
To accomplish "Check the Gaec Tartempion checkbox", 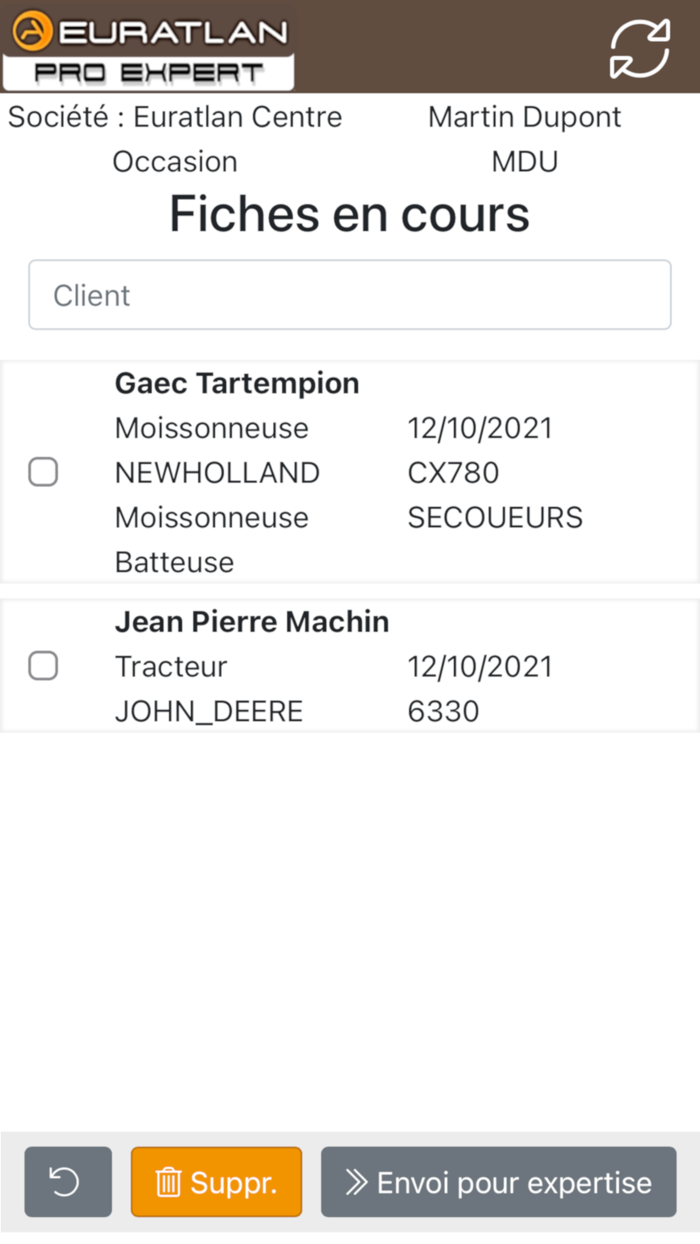I will pos(43,472).
